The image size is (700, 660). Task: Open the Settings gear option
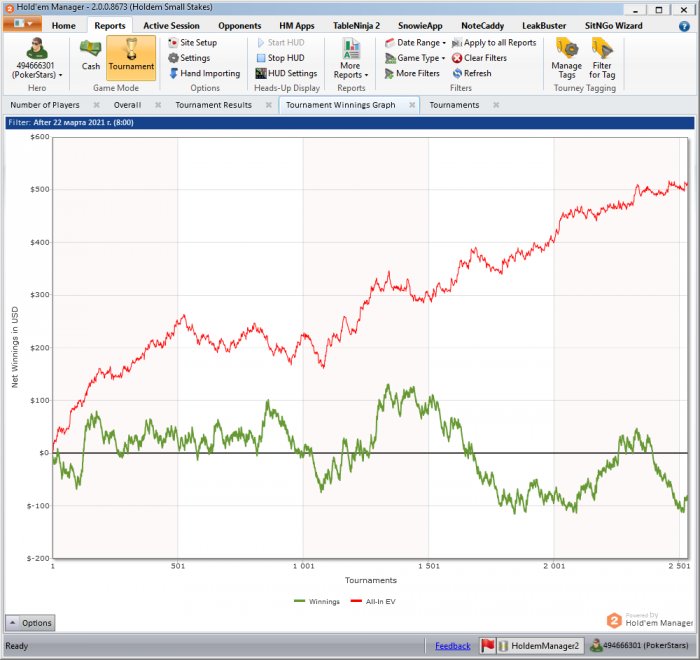pyautogui.click(x=189, y=58)
